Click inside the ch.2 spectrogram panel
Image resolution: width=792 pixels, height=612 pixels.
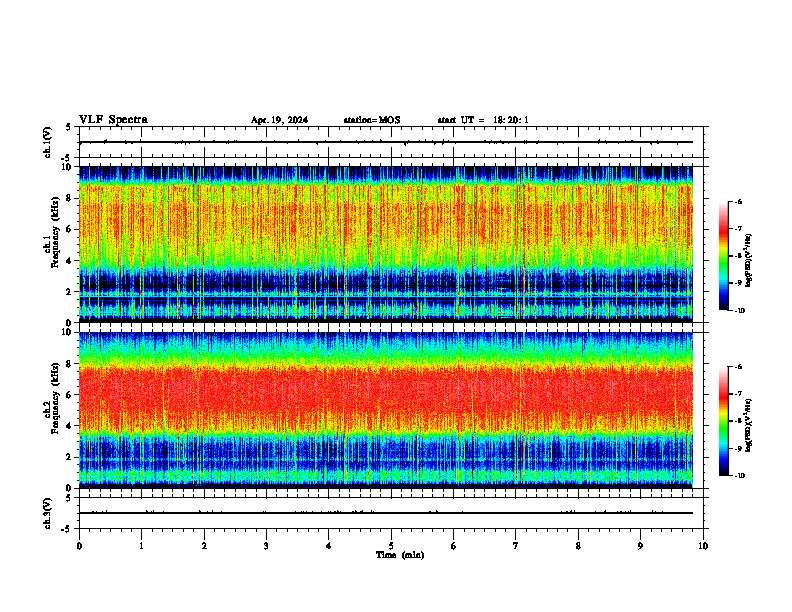[x=386, y=410]
